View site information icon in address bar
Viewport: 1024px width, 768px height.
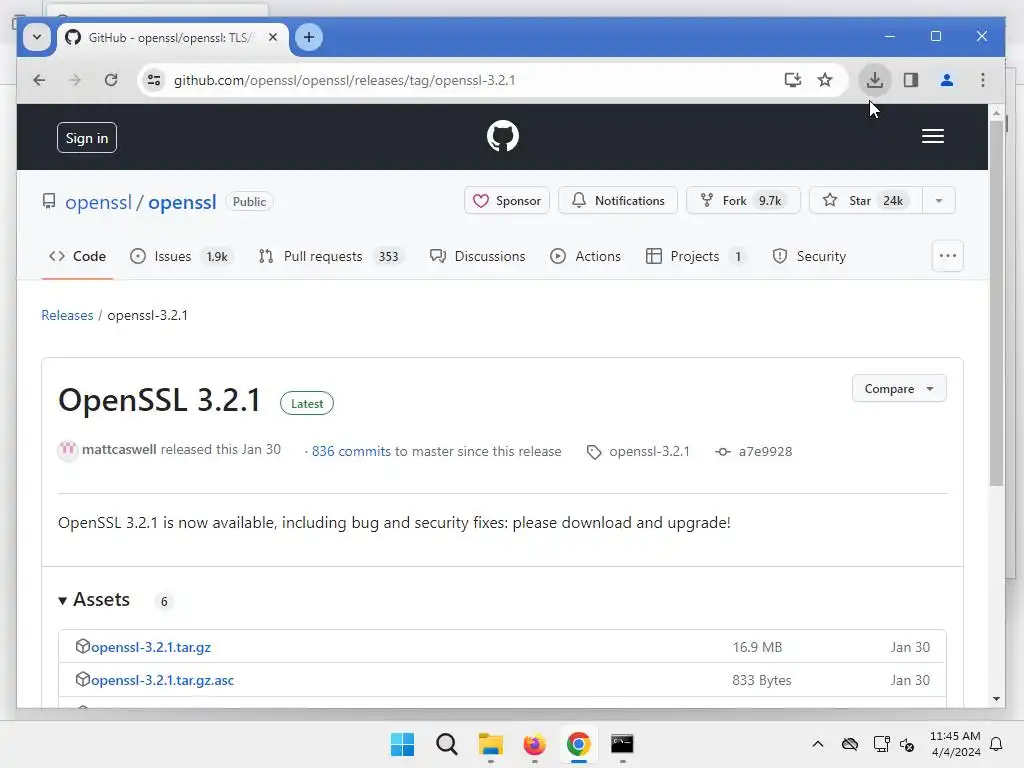pyautogui.click(x=154, y=80)
